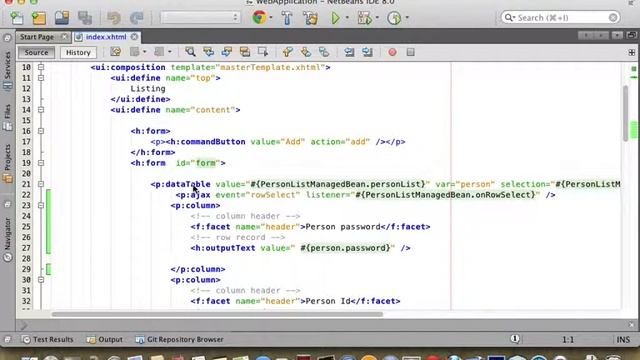
Task: Click the Toggle Bookmark icon
Action: click(x=324, y=52)
